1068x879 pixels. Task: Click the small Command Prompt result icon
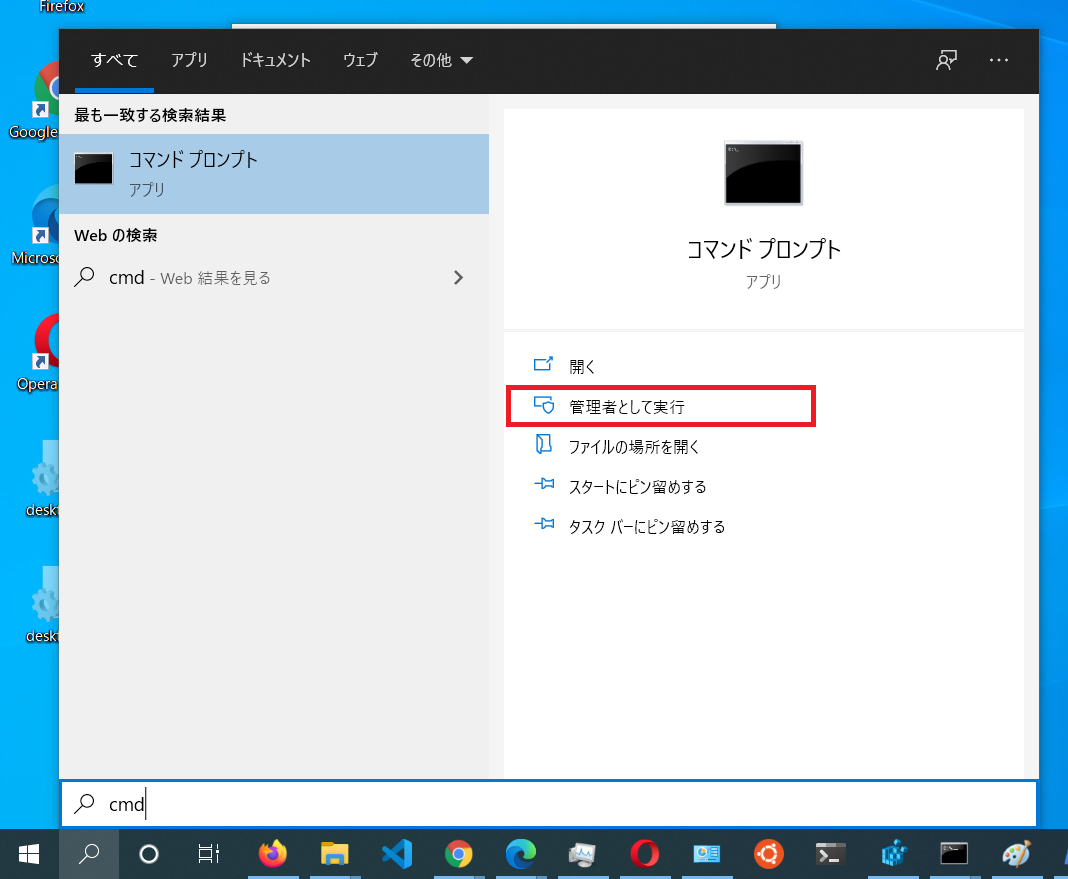click(93, 168)
